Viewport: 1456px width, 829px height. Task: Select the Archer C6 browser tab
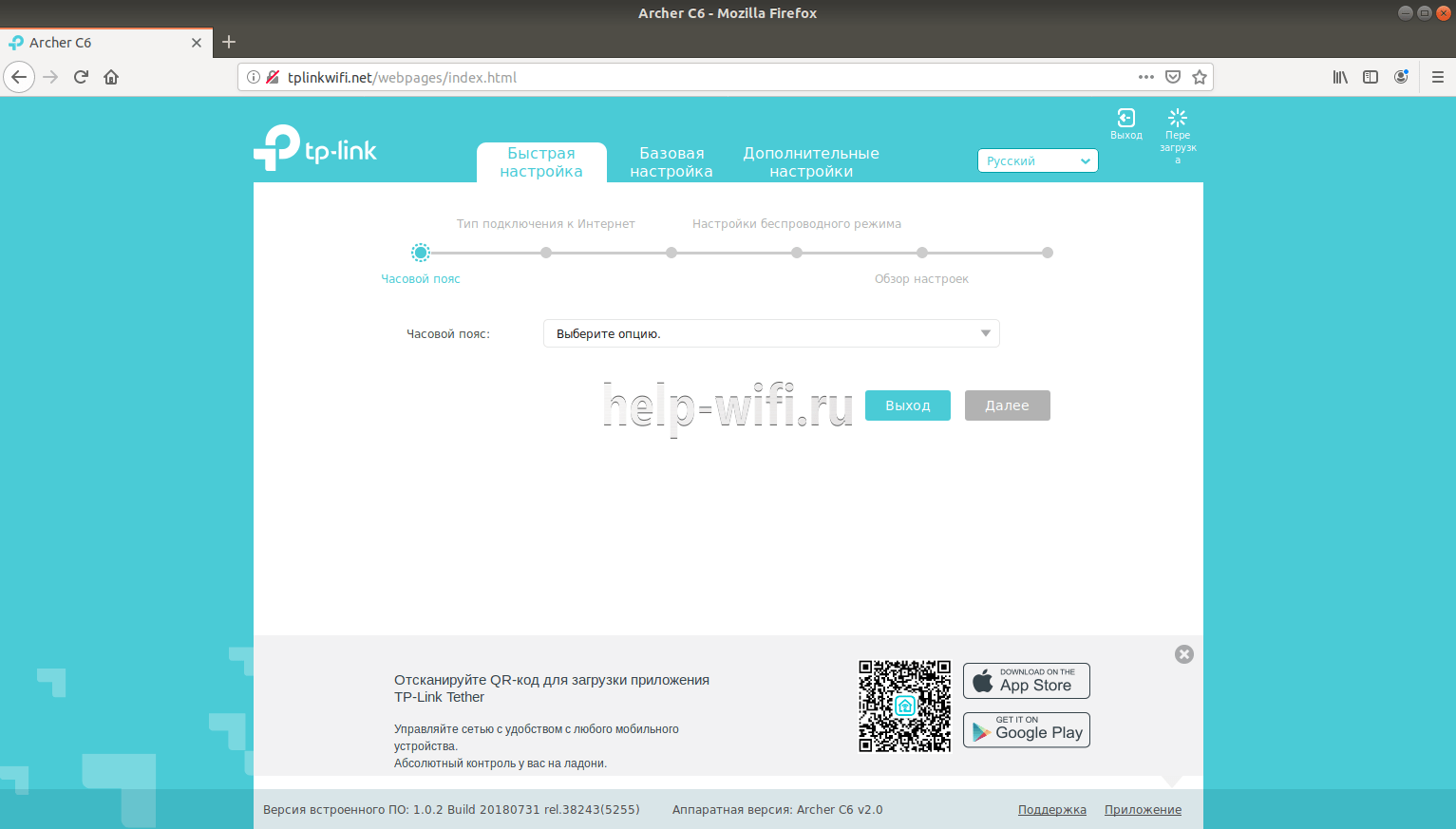pyautogui.click(x=104, y=43)
